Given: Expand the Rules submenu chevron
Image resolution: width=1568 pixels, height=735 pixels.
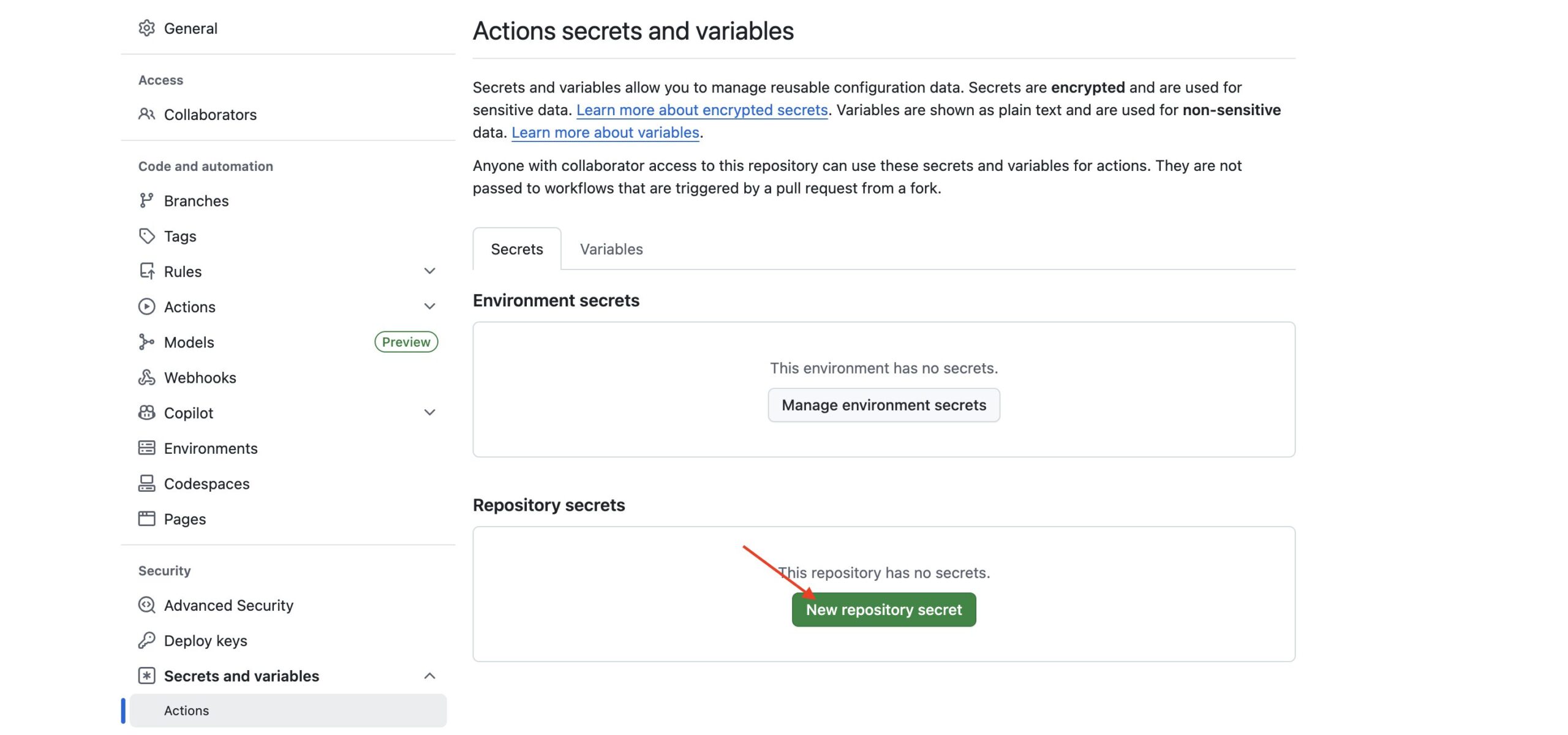Looking at the screenshot, I should [430, 271].
